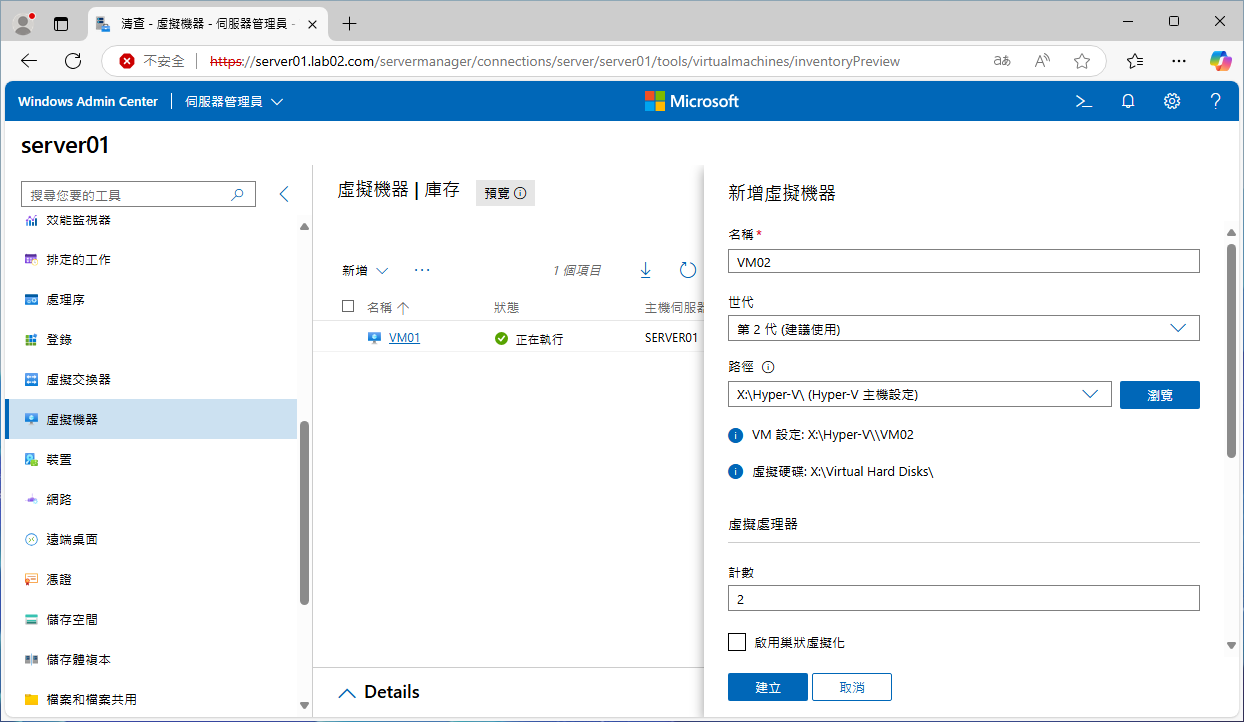Open 登錄 tool in sidebar
Image resolution: width=1244 pixels, height=722 pixels.
[x=152, y=339]
